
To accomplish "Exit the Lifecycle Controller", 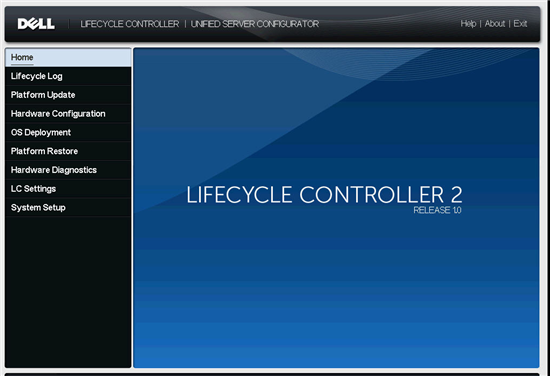I will 520,24.
